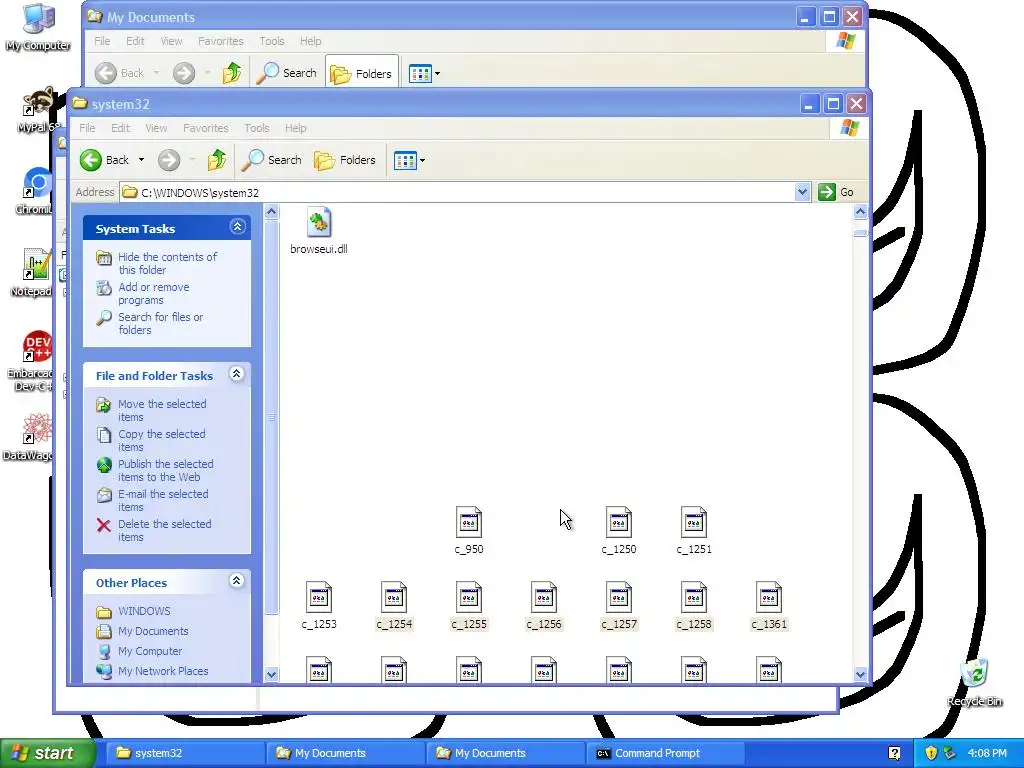
Task: Select the c_1250 file icon
Action: point(618,522)
